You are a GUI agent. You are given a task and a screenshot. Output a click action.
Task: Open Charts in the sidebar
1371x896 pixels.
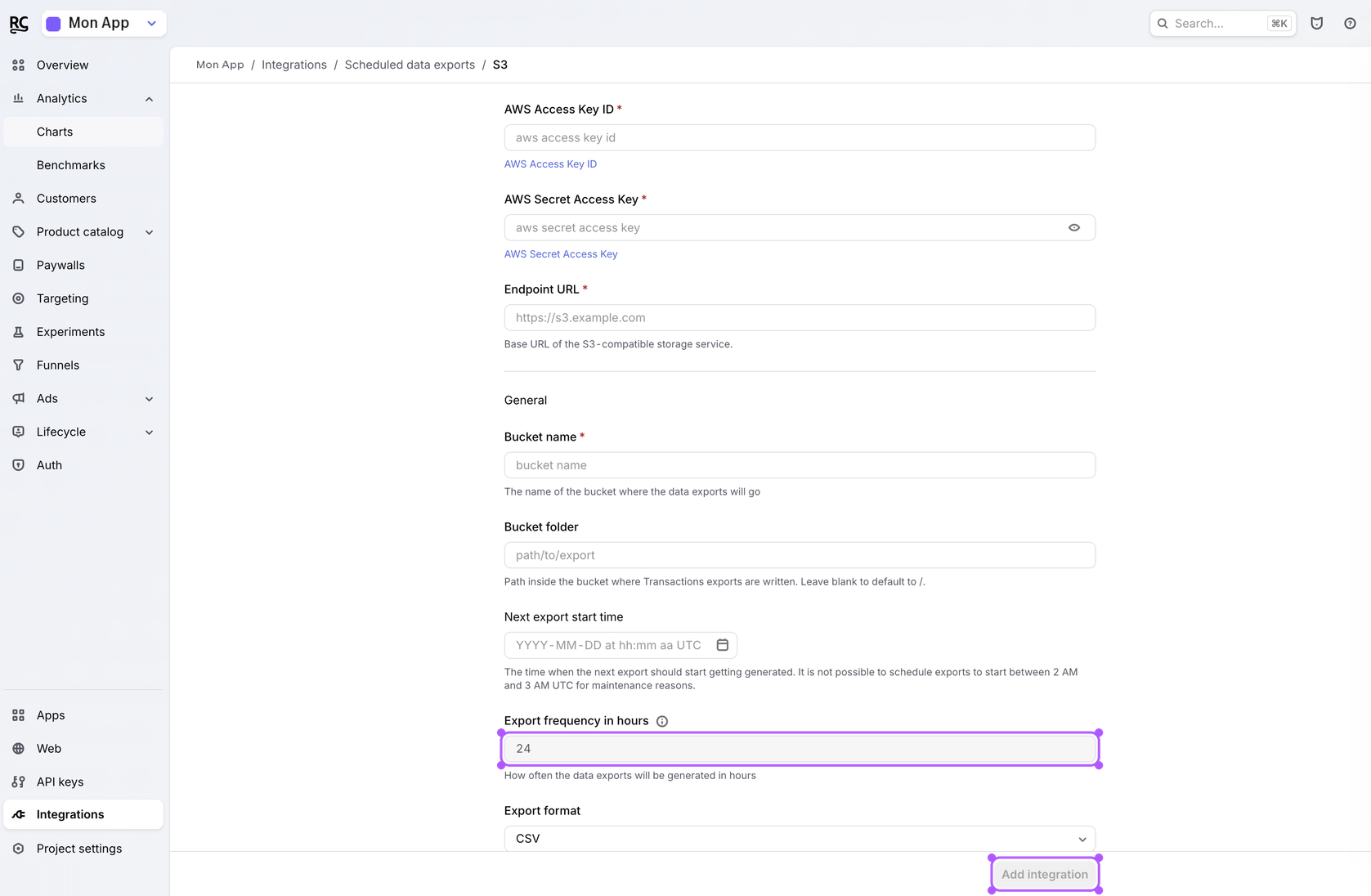point(83,132)
